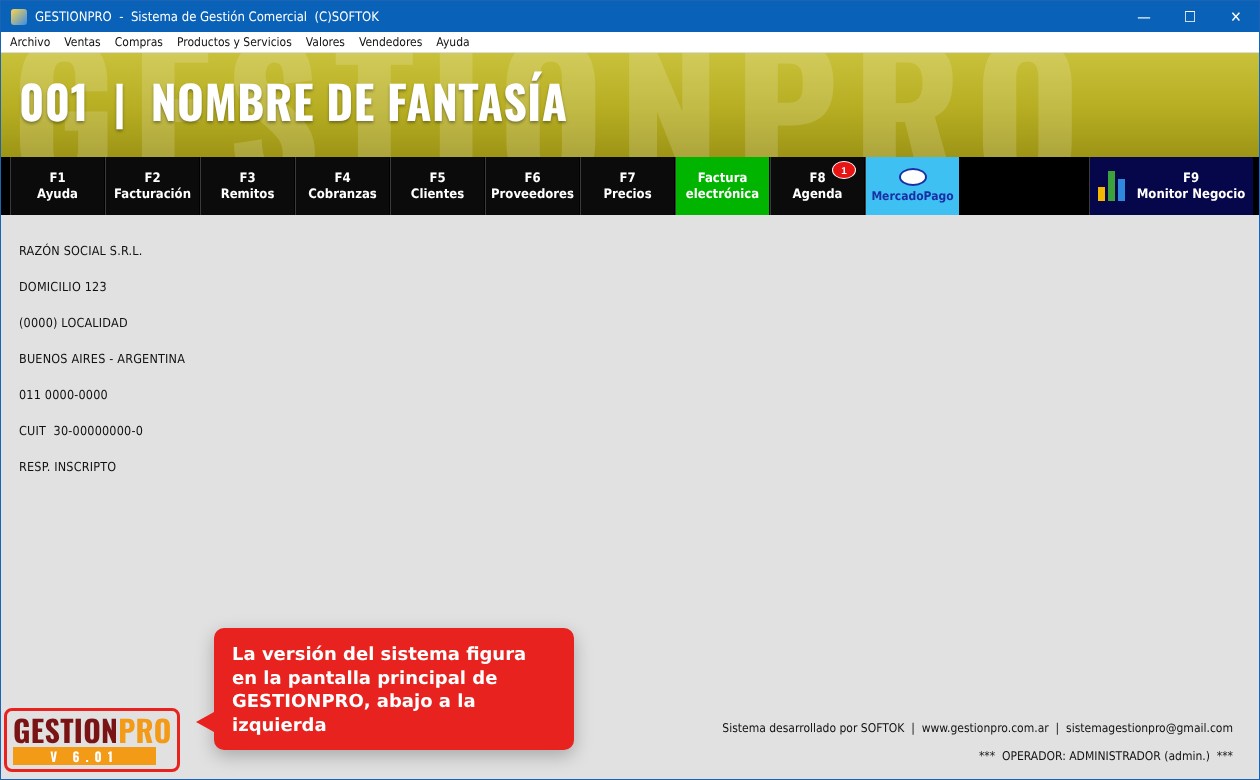This screenshot has height=780, width=1260.
Task: Open the Compras menu
Action: point(139,42)
